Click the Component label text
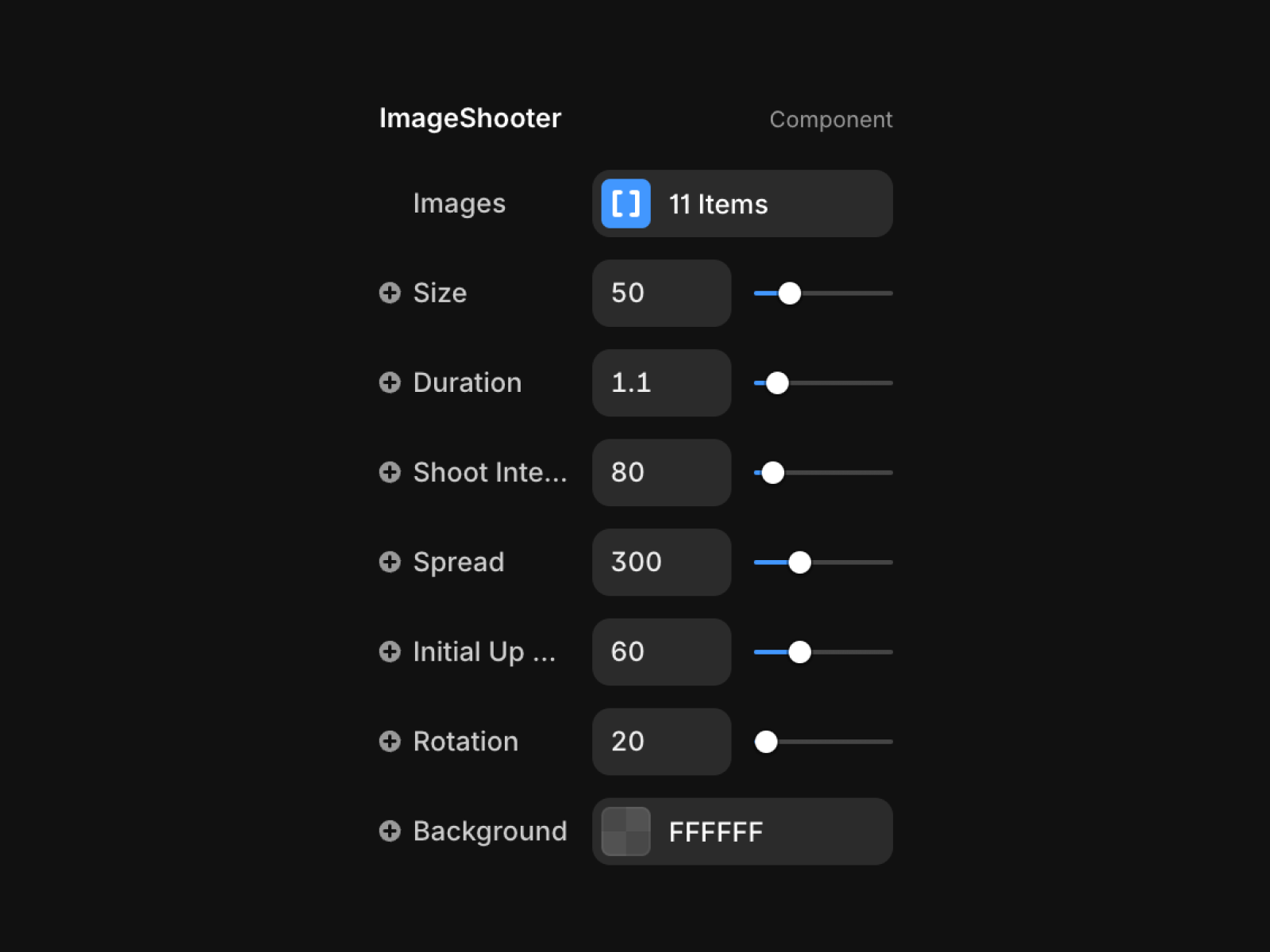1270x952 pixels. click(830, 120)
